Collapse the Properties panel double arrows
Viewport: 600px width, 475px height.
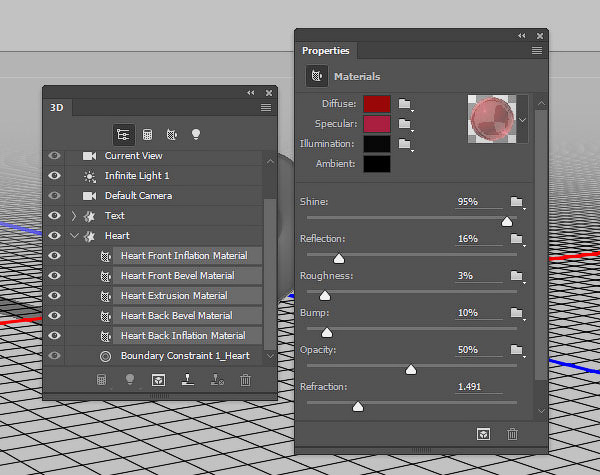522,36
